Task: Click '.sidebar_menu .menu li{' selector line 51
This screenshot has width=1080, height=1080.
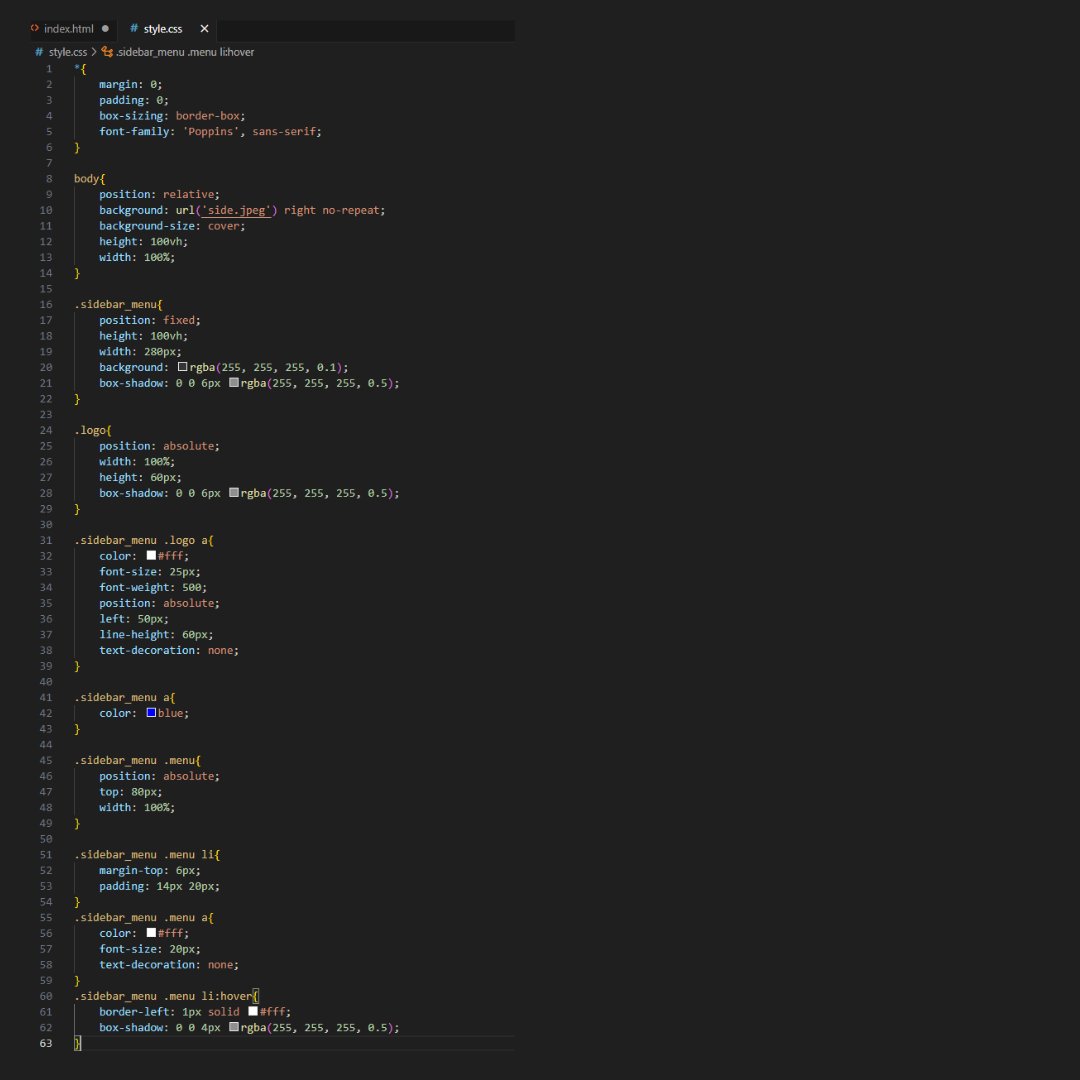Action: pos(147,855)
